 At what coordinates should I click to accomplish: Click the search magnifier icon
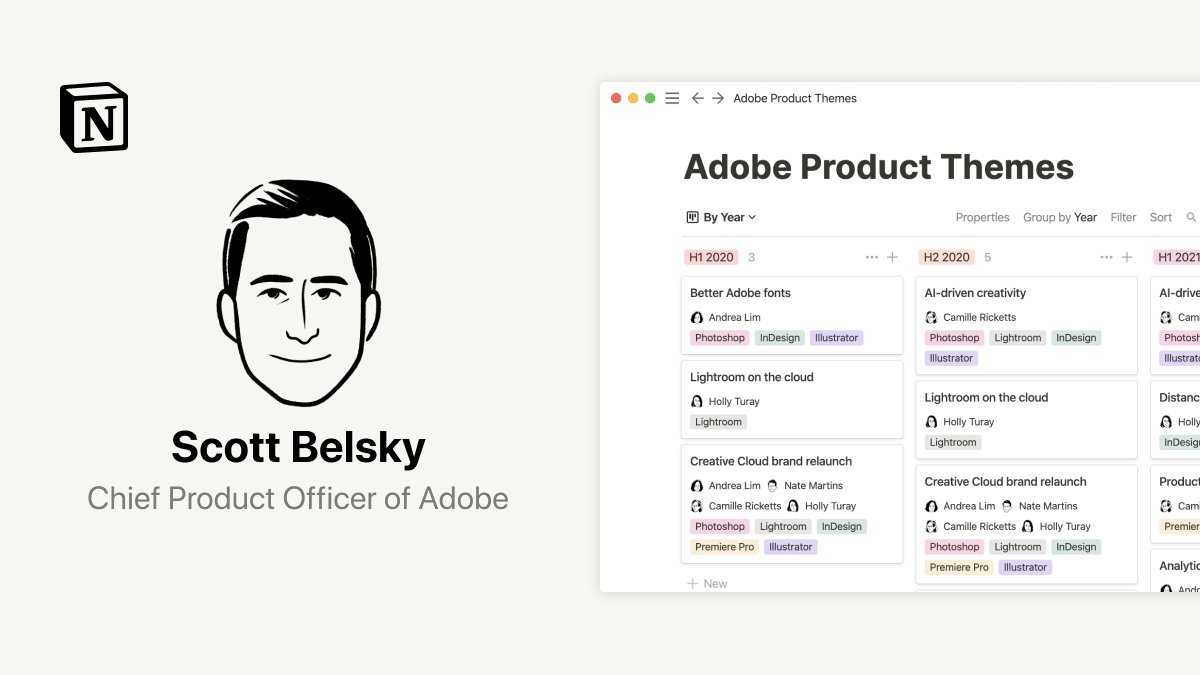(1191, 217)
